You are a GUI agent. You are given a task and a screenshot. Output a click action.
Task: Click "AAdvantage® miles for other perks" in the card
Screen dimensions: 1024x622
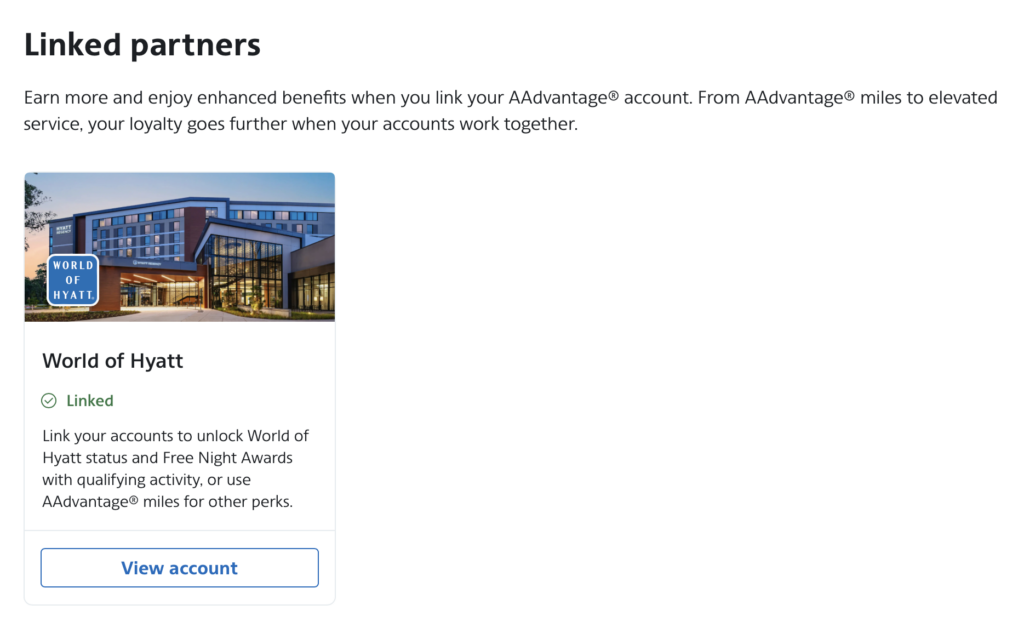167,502
